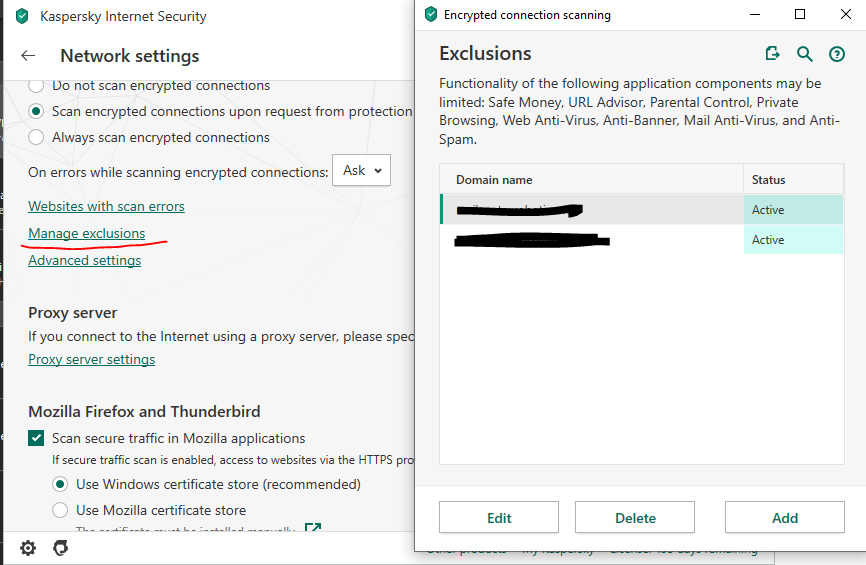Click the Edit button
Screen dimensions: 866x565
coord(499,518)
